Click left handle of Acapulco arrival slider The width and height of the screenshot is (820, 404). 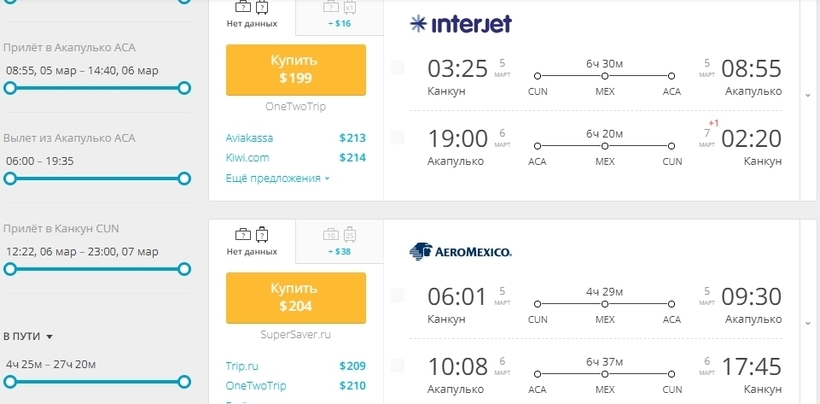10,88
